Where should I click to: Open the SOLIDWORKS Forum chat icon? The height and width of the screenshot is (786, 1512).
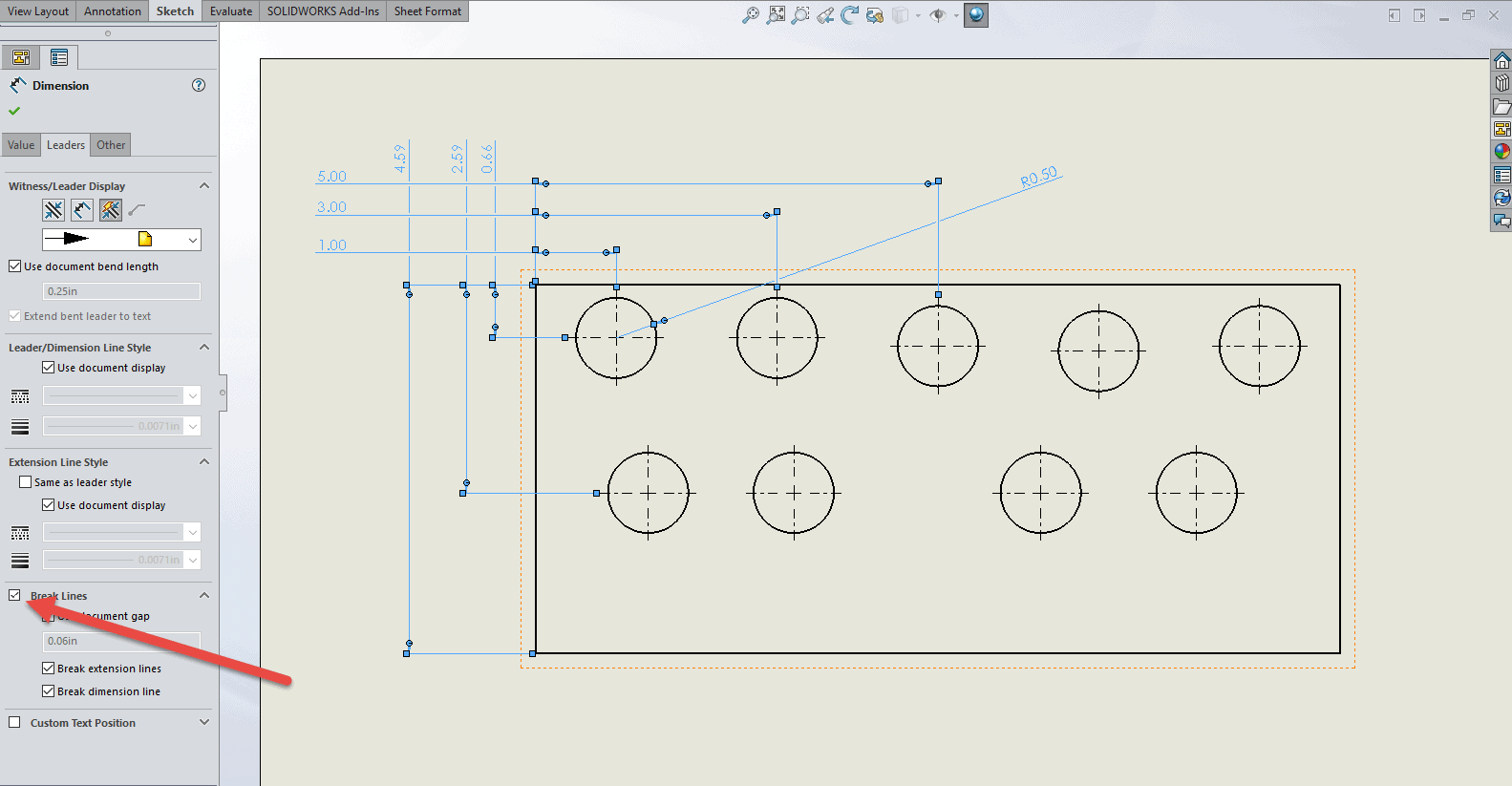1501,221
